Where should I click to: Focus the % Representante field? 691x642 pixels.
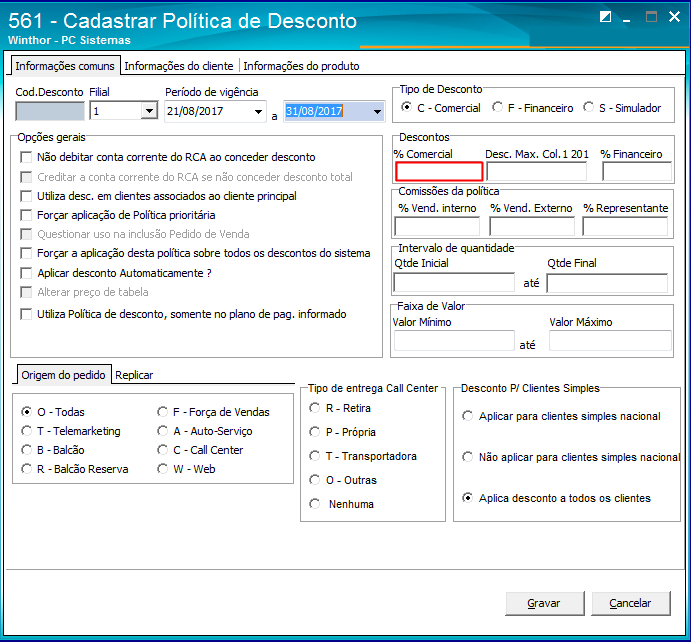pos(625,226)
